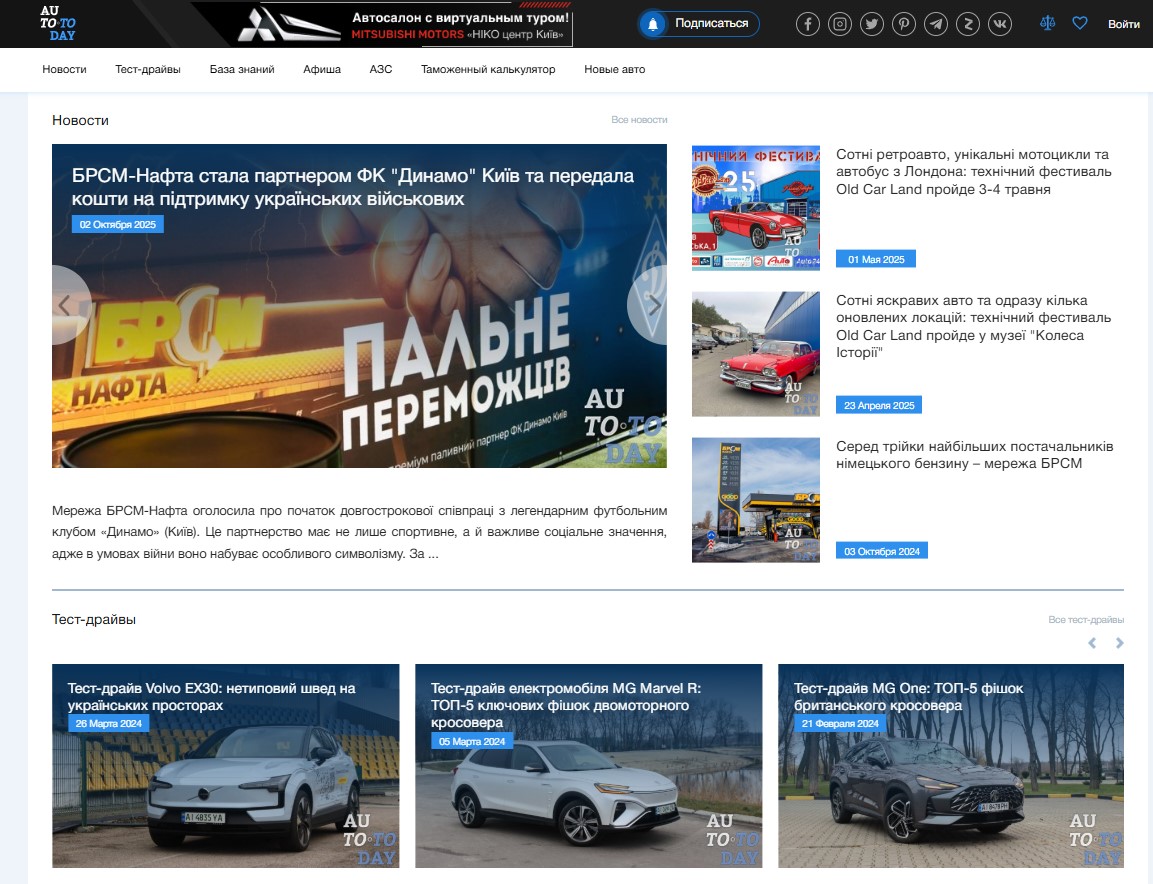
Task: Open the Таможенный калькулятор menu item
Action: tap(488, 69)
